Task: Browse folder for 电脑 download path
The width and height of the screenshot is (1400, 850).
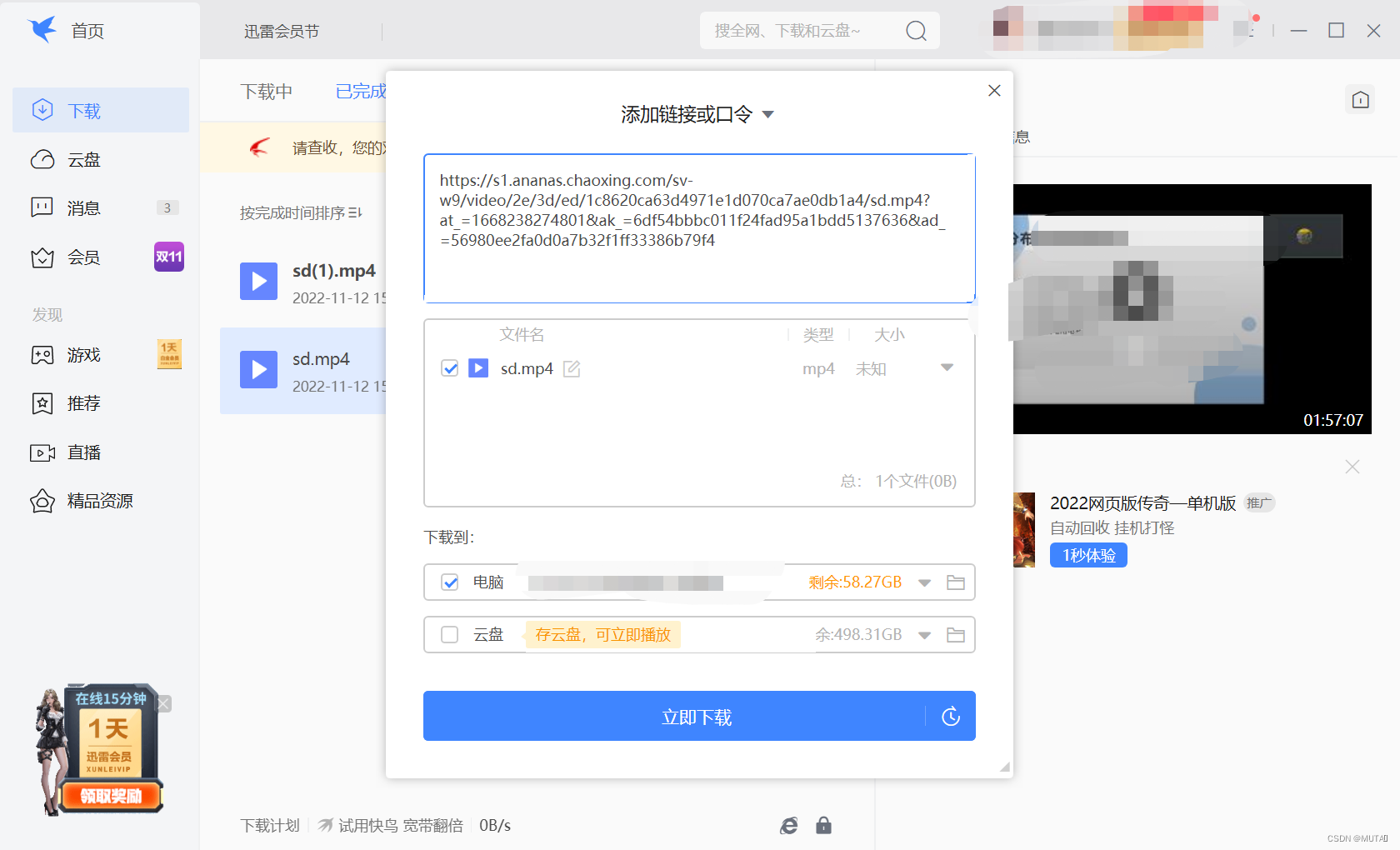Action: pyautogui.click(x=956, y=582)
